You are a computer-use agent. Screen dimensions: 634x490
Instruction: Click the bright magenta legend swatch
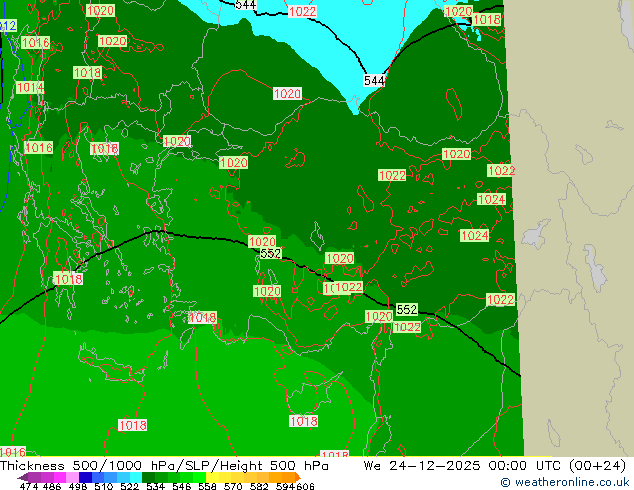click(x=60, y=477)
